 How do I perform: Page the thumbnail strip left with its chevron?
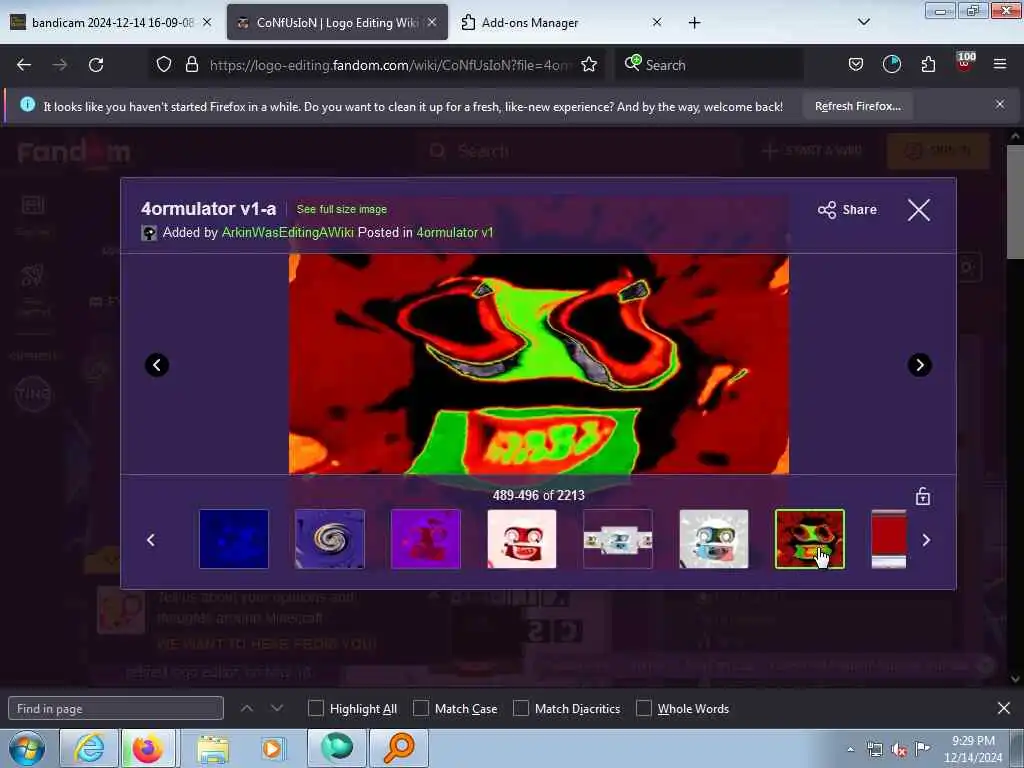(151, 540)
